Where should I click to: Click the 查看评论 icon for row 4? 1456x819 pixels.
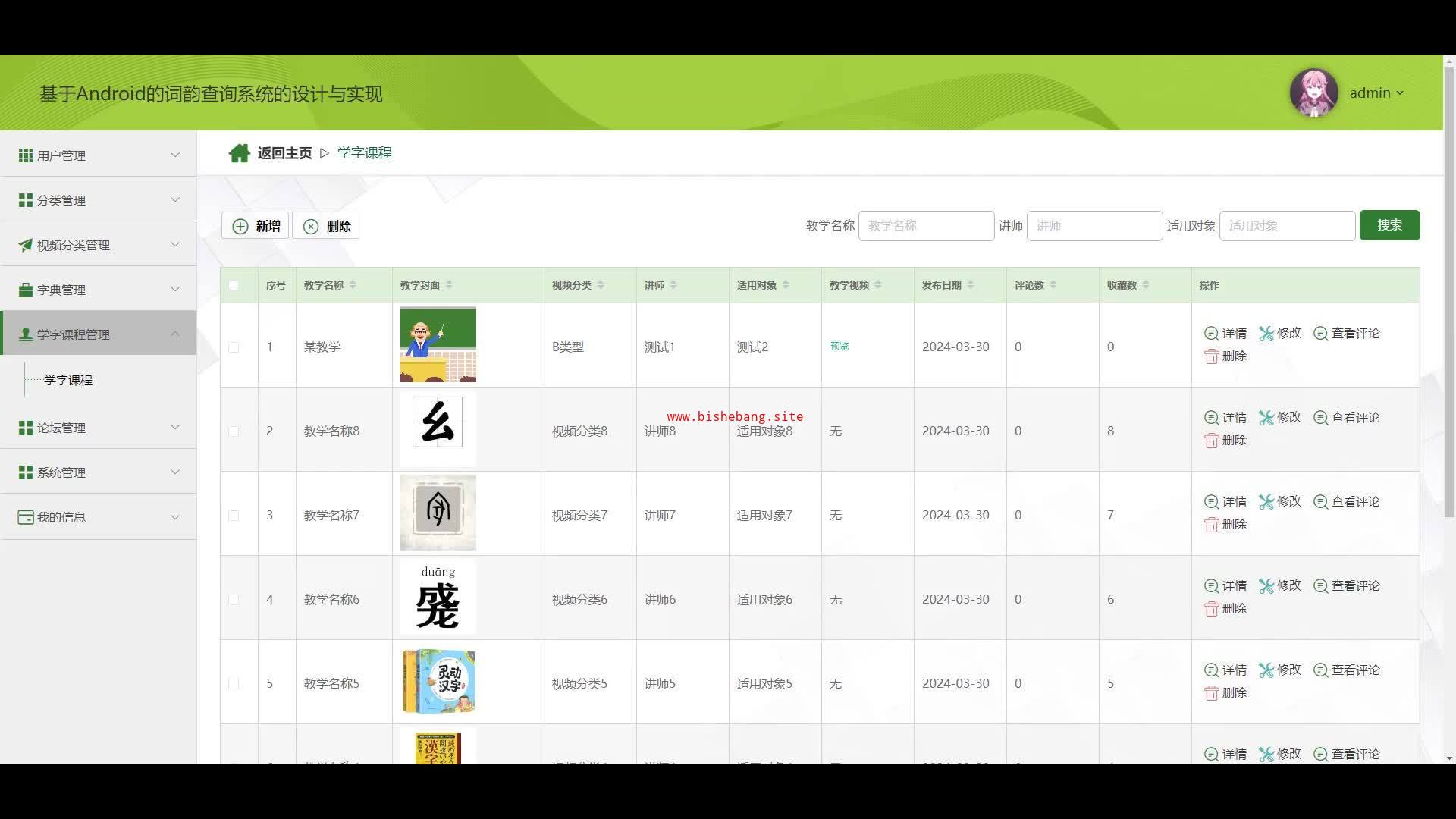pyautogui.click(x=1320, y=586)
